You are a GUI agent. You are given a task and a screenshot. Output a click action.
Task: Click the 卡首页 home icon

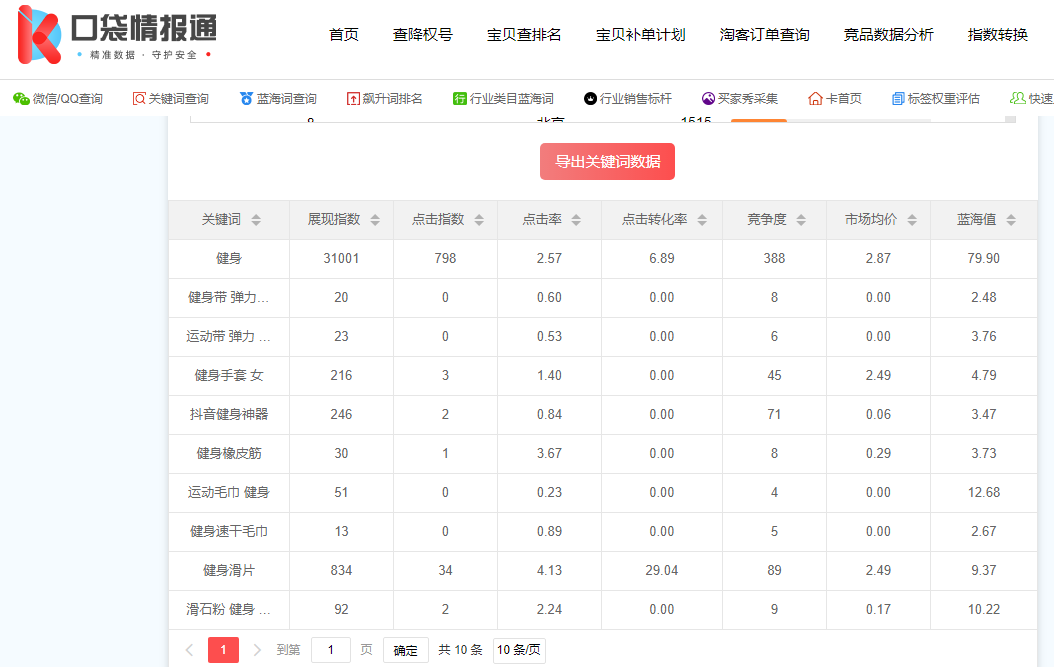tap(815, 98)
